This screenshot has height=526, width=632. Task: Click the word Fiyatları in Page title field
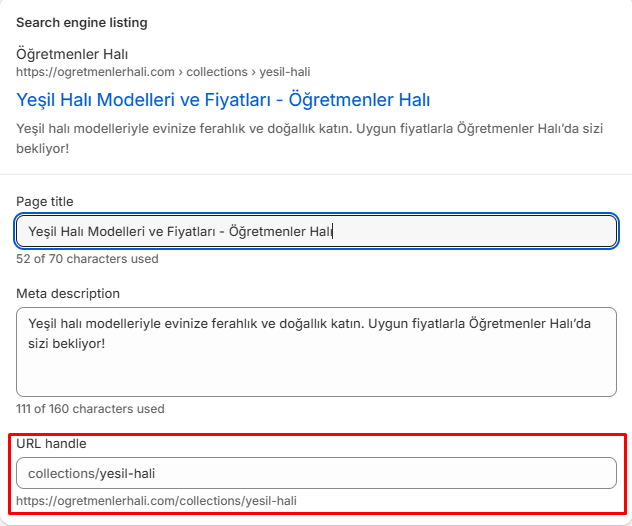[188, 232]
